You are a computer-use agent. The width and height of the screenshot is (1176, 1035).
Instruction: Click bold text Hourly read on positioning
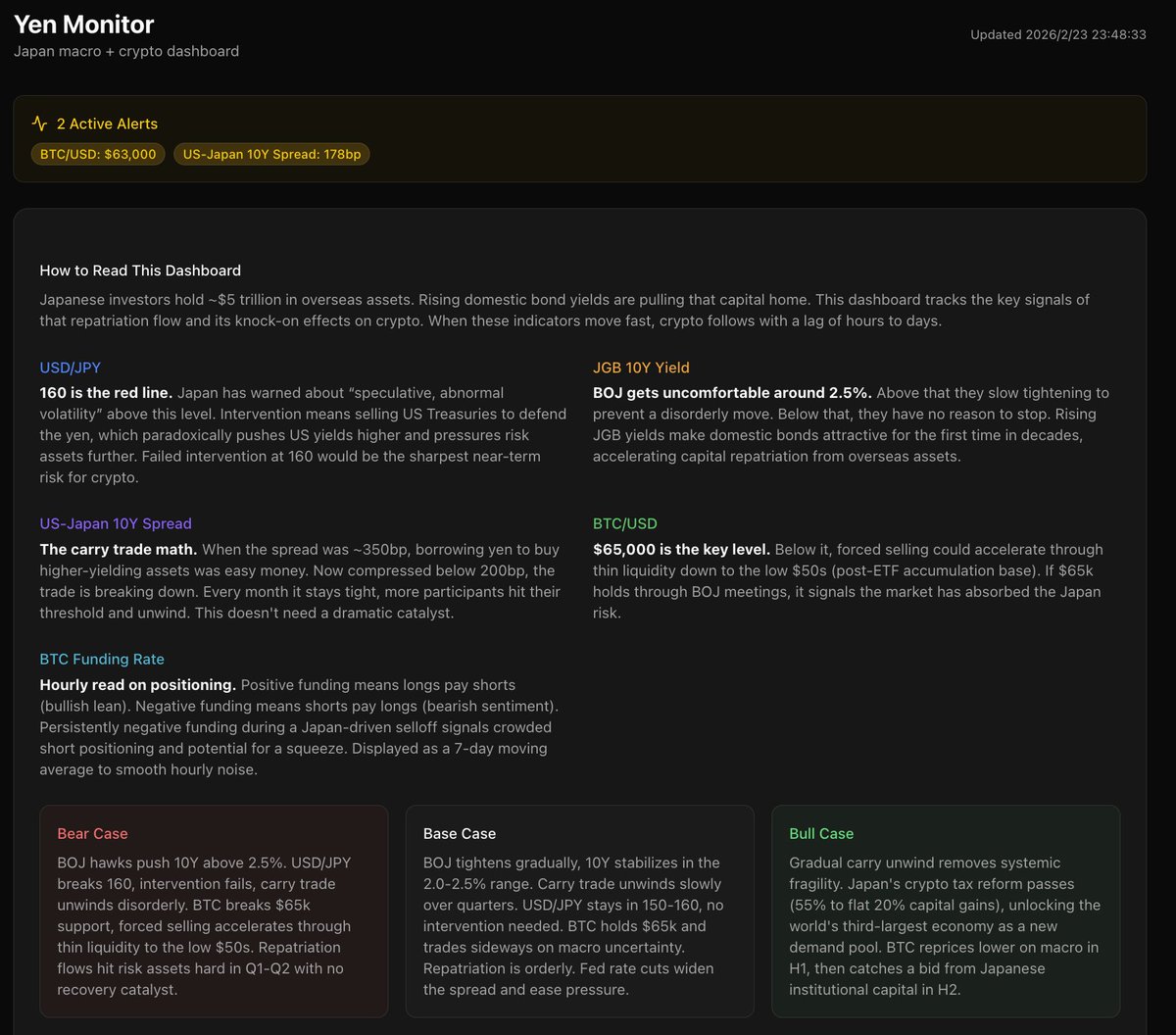tap(138, 685)
